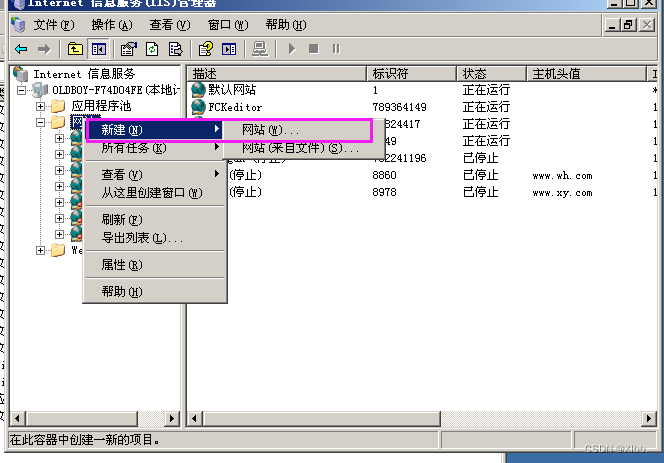Restore the inner MMC child window
This screenshot has height=463, width=664.
628,25
